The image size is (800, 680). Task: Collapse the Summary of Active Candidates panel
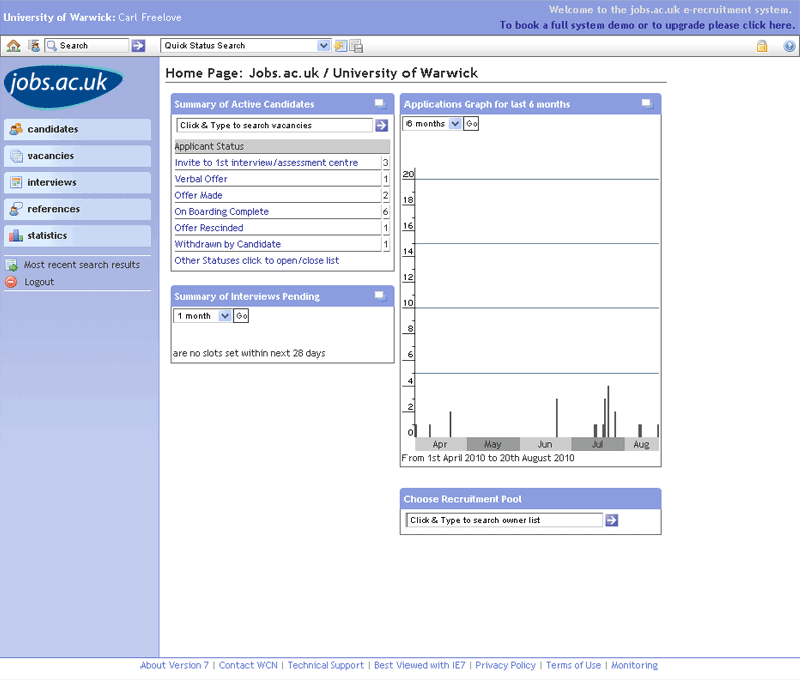click(x=380, y=103)
